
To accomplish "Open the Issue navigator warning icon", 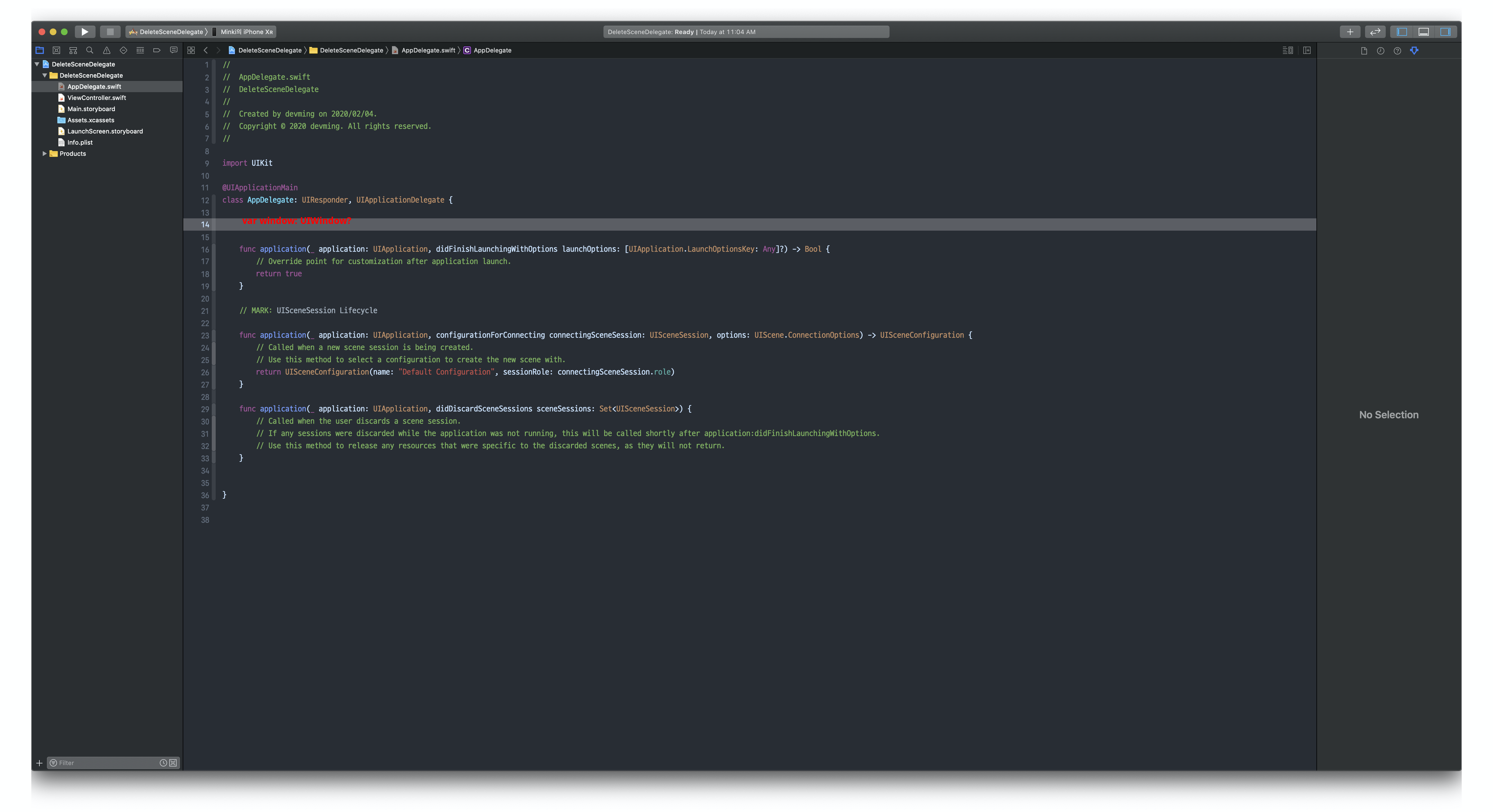I will [x=107, y=50].
